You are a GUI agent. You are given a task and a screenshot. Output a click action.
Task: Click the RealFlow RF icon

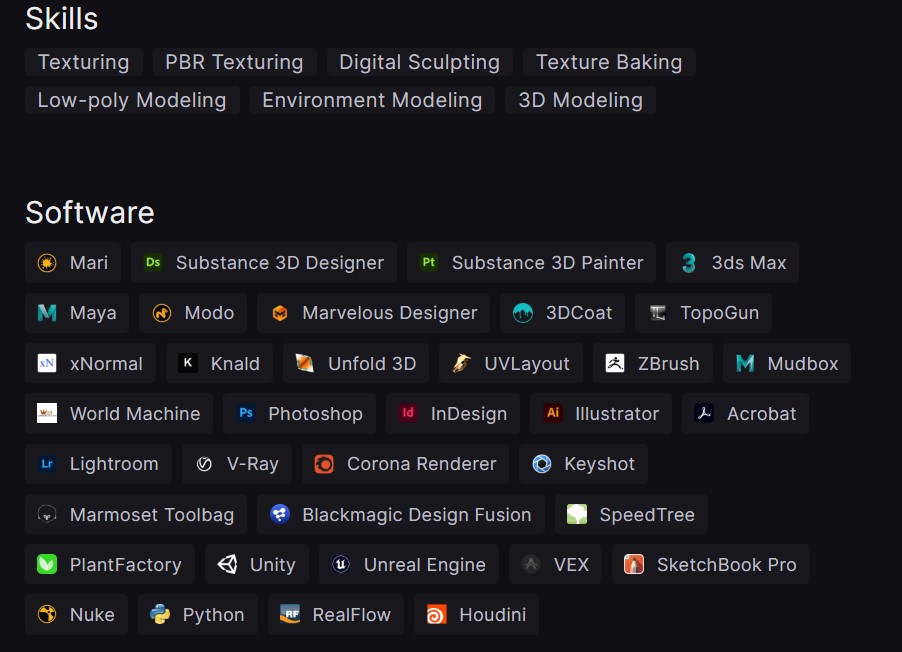point(290,615)
